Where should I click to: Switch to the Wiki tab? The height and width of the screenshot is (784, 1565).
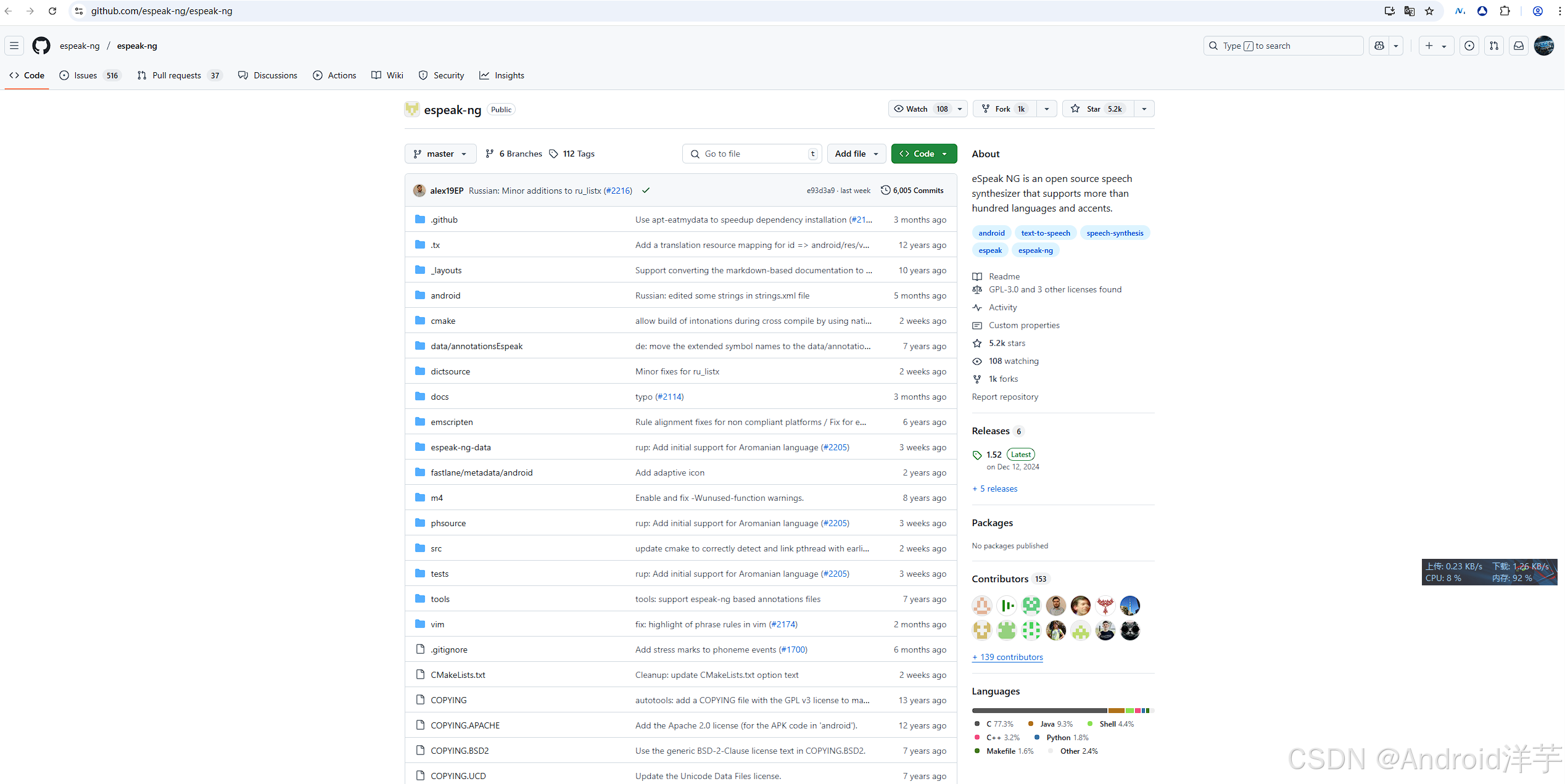(387, 75)
